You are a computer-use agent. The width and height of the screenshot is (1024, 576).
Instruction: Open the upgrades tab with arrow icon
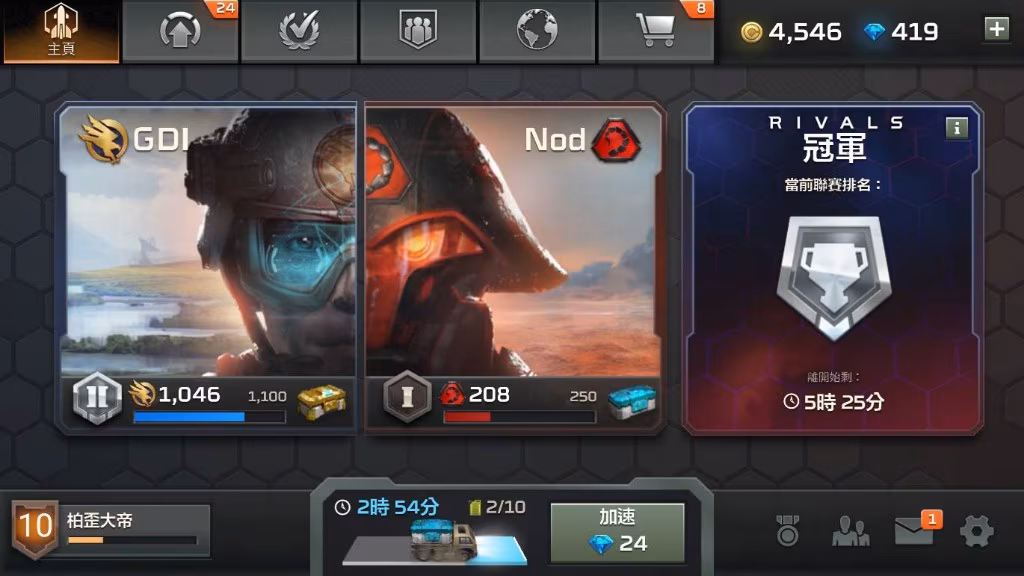(180, 30)
